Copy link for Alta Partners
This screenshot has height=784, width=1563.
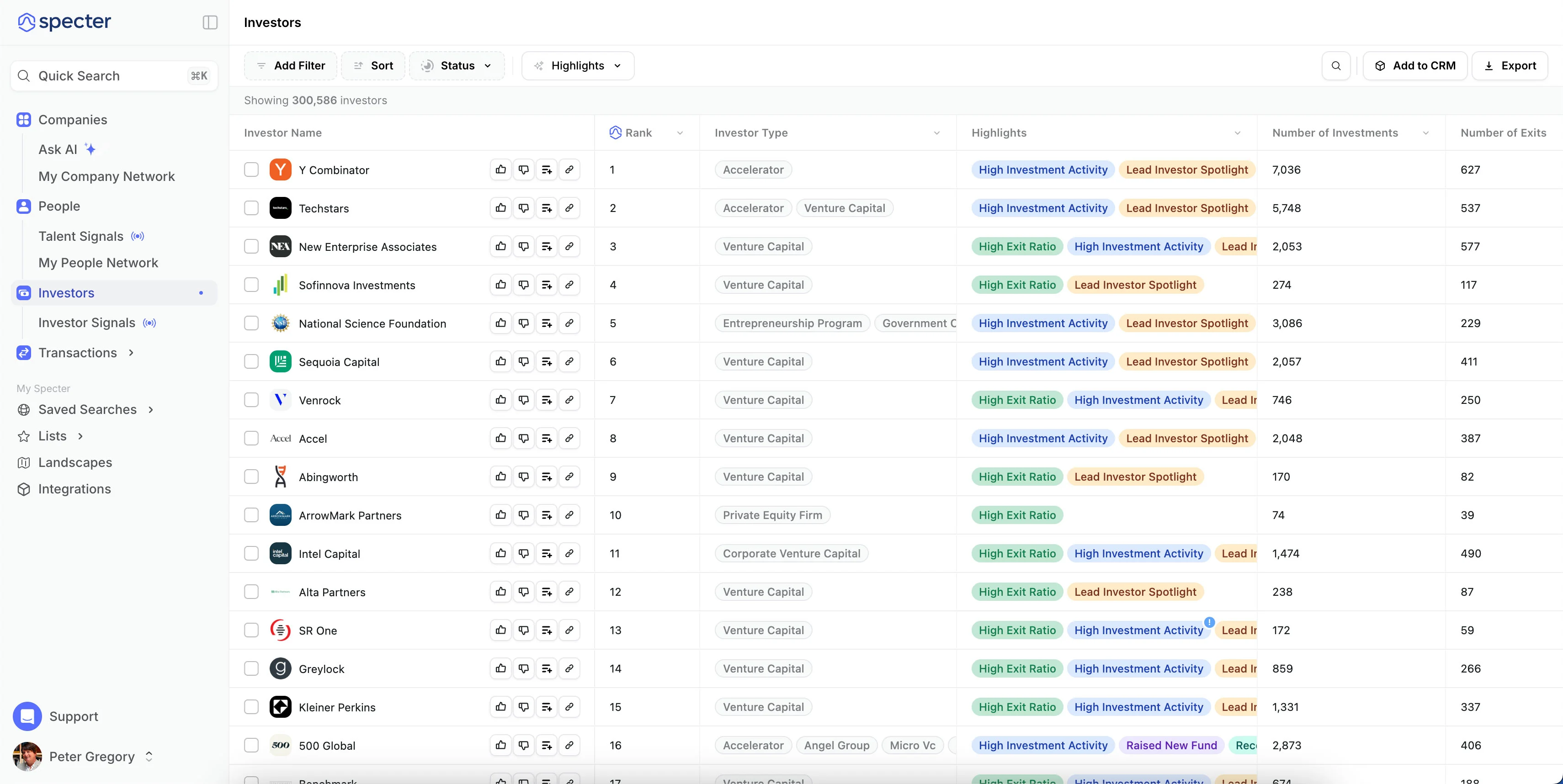point(569,591)
